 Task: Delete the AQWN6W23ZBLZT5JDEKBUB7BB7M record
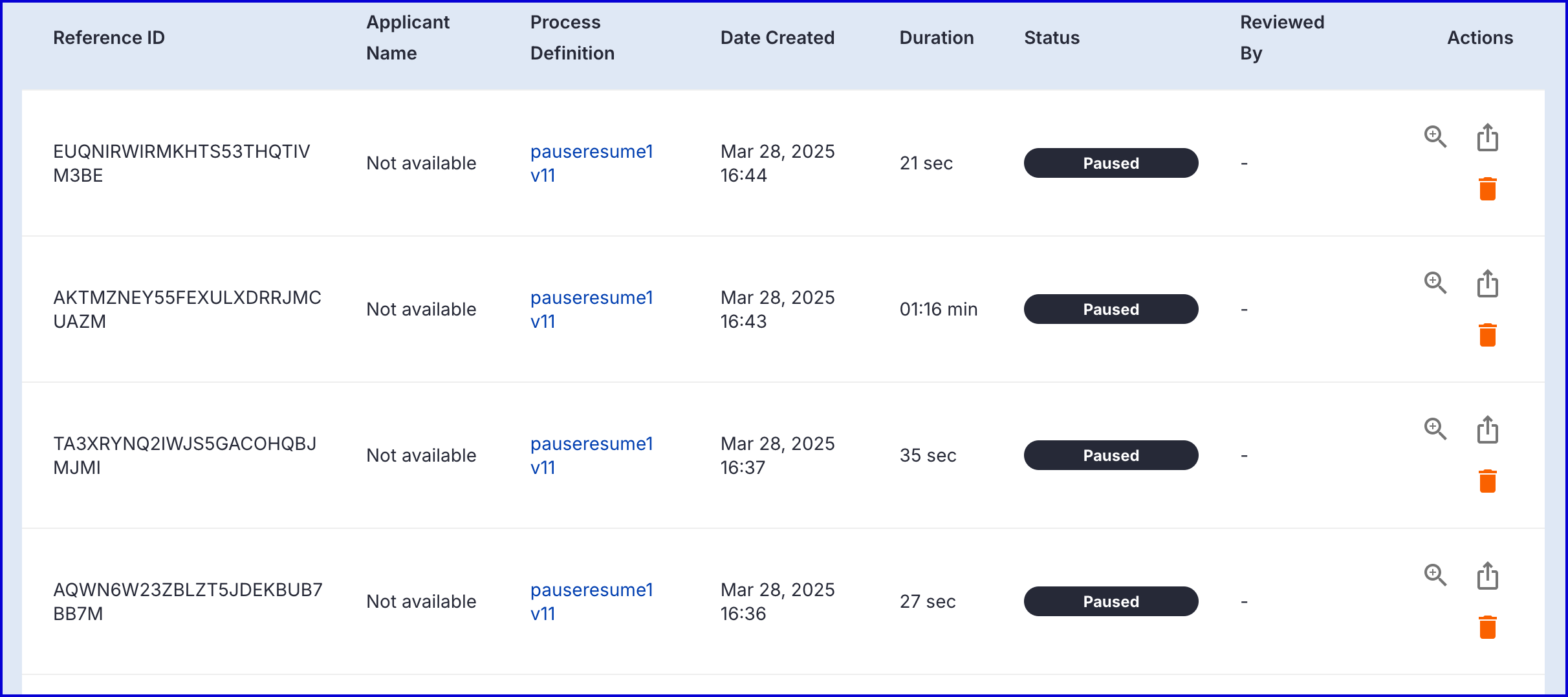click(x=1487, y=627)
